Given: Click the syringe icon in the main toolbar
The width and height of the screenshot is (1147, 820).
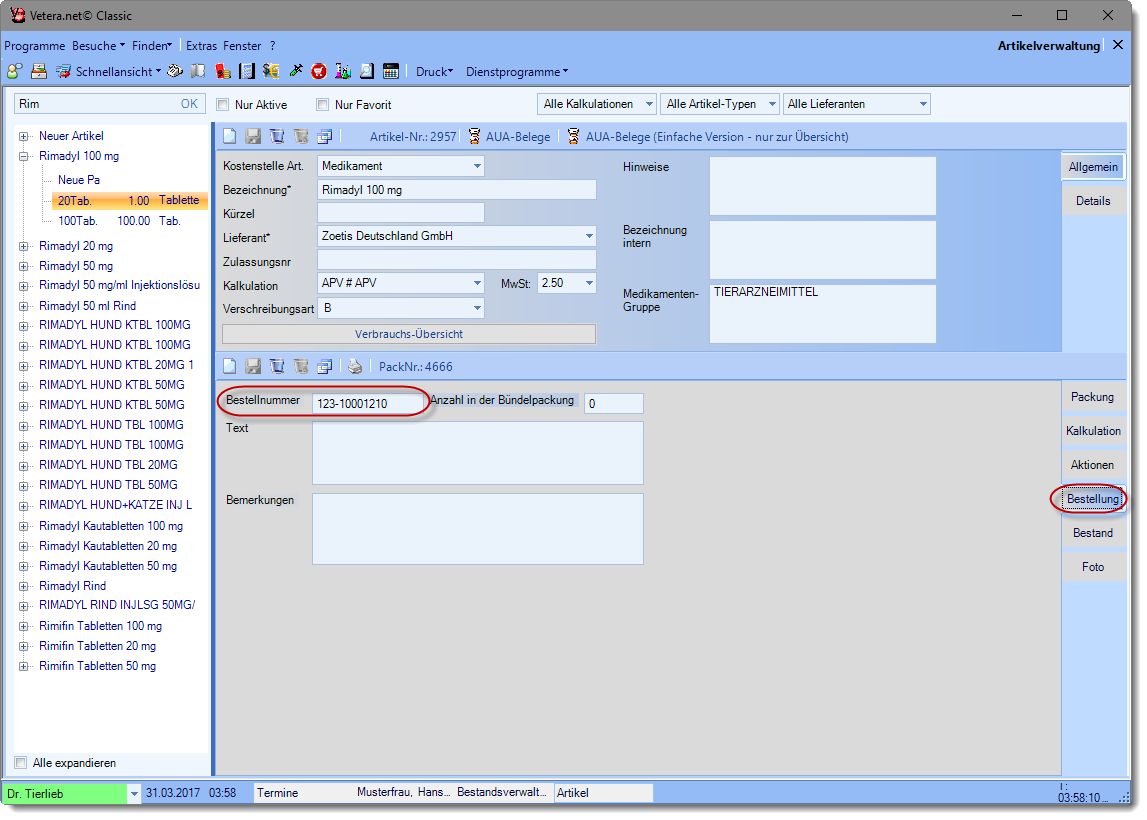Looking at the screenshot, I should (x=295, y=71).
